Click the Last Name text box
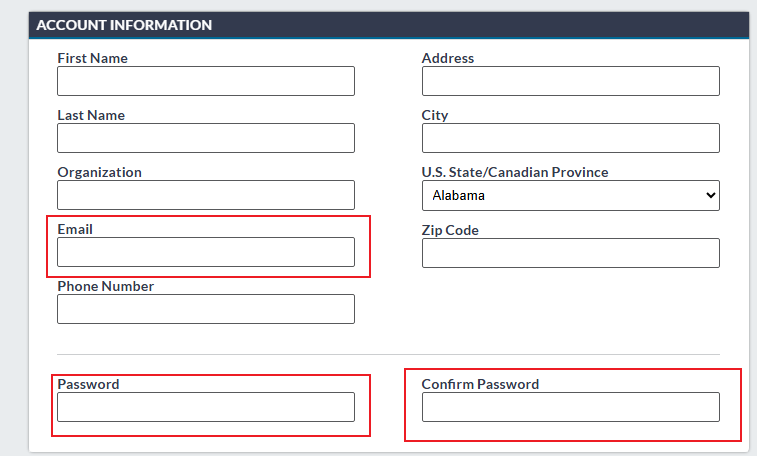 (206, 138)
